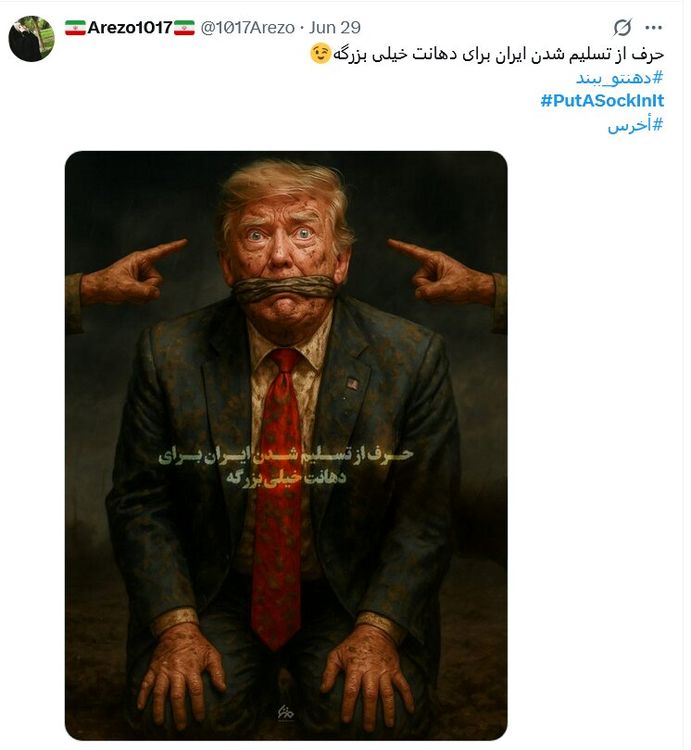
Task: Follow the #أخرس hashtag
Action: point(636,125)
